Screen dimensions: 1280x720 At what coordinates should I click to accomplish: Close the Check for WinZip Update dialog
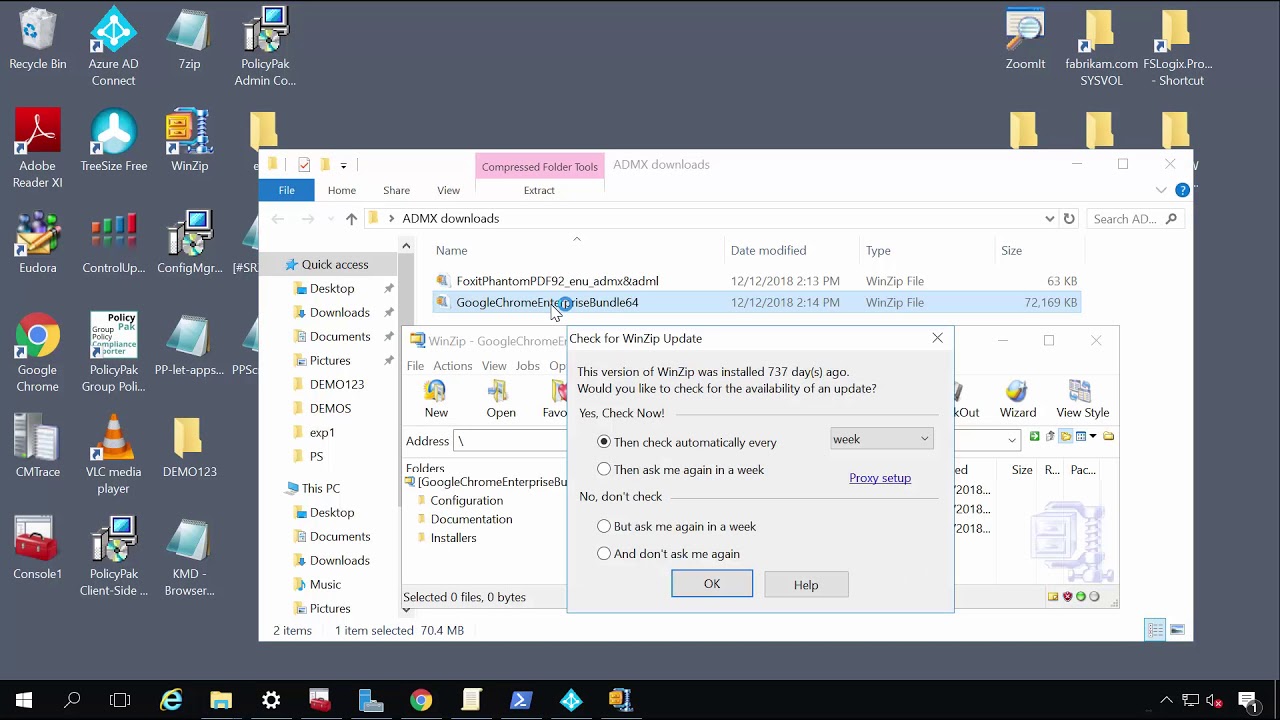coord(937,338)
